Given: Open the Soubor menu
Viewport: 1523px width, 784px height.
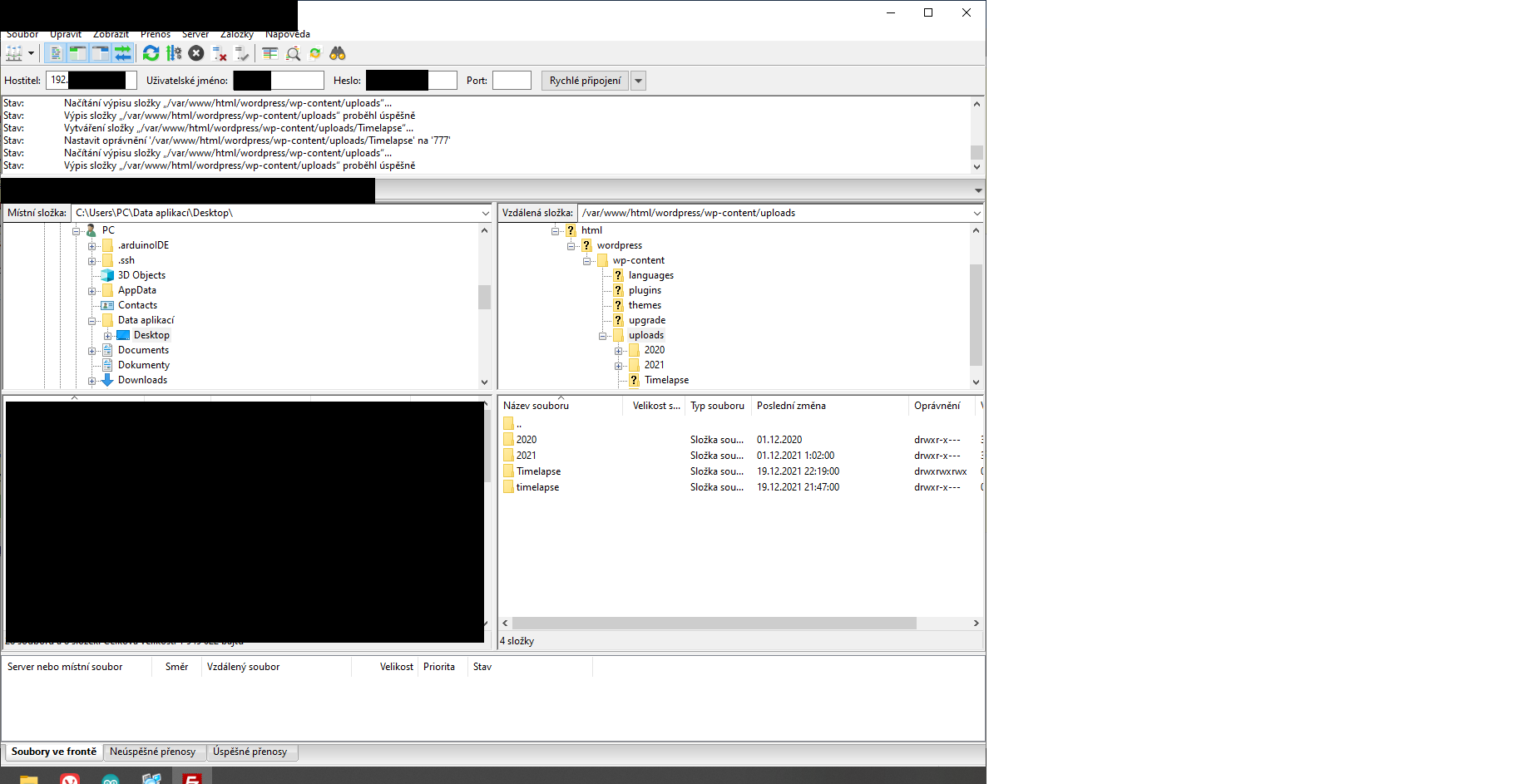Looking at the screenshot, I should pos(22,34).
